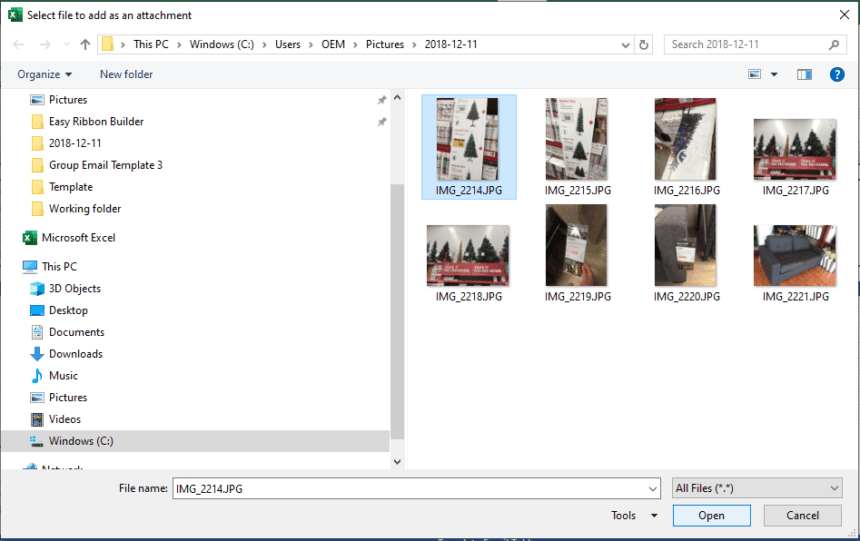Open Easy Ribbon Builder folder in sidebar
Screen dimensions: 860x541
[96, 121]
